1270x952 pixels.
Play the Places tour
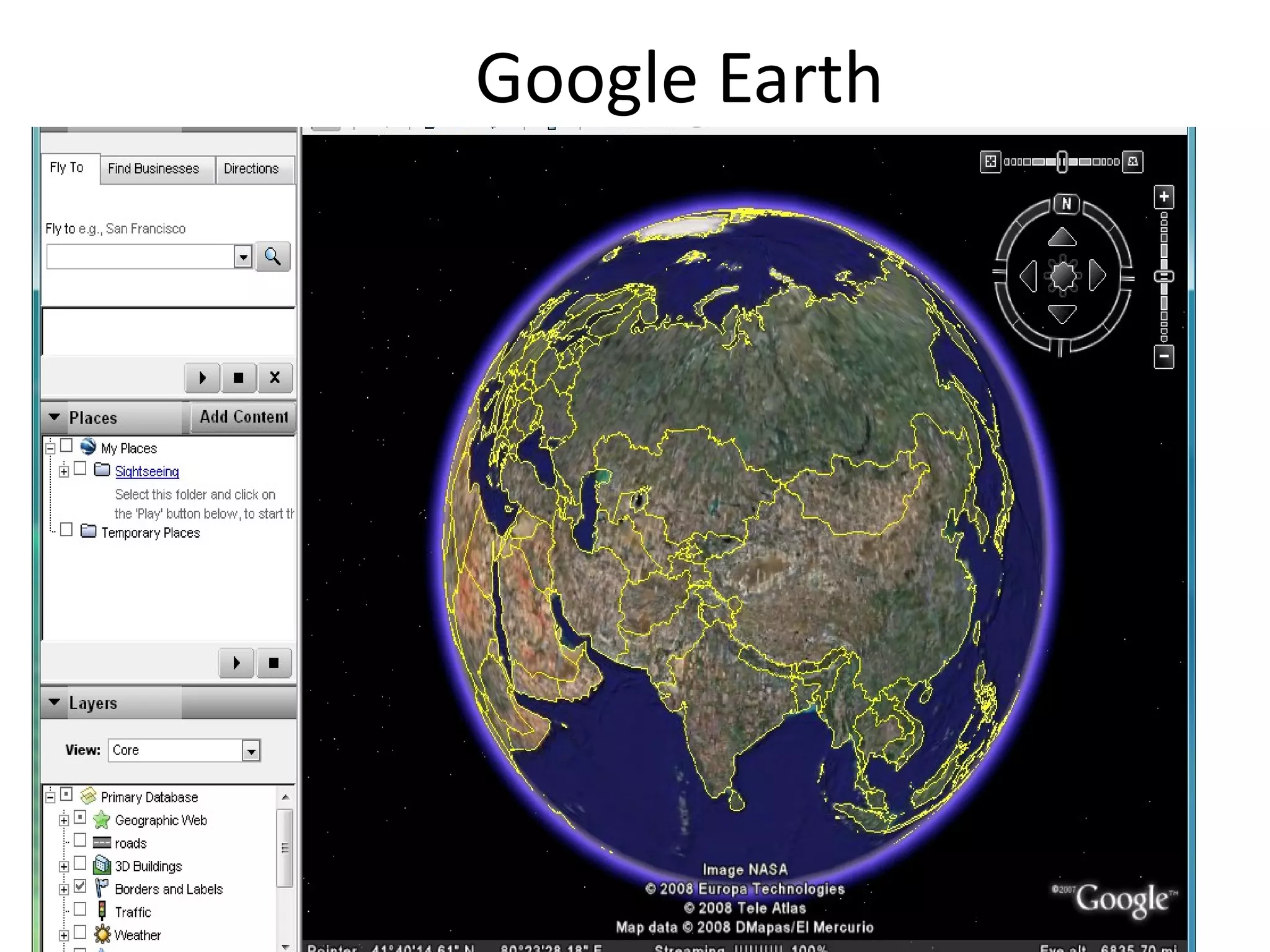236,663
